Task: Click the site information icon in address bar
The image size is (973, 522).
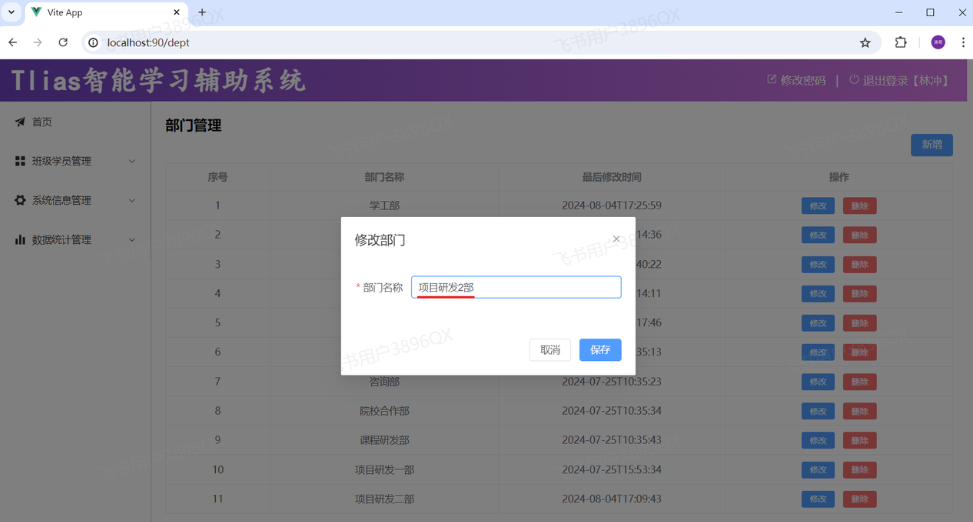Action: click(93, 42)
